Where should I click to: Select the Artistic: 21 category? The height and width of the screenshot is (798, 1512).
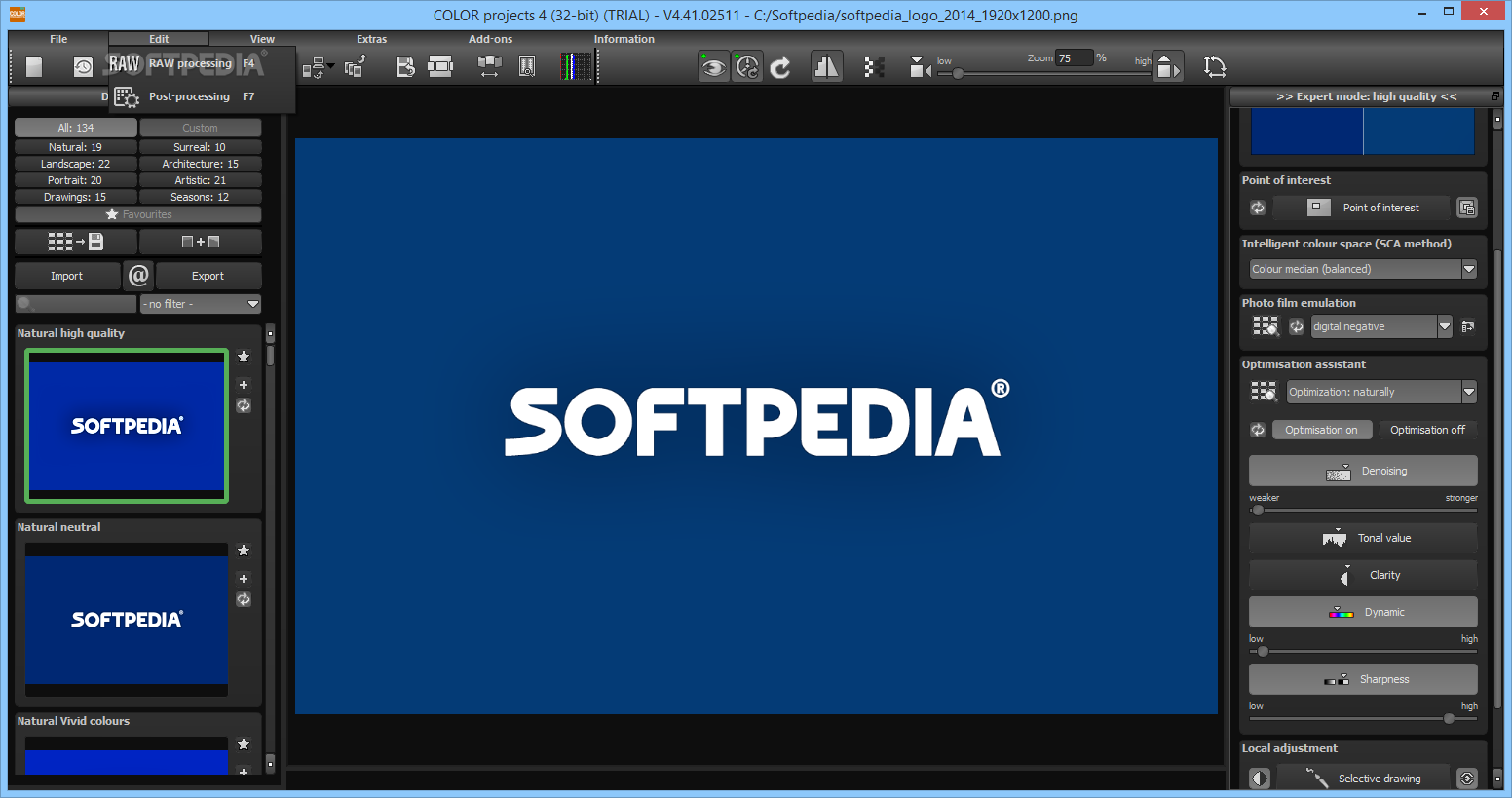coord(200,180)
